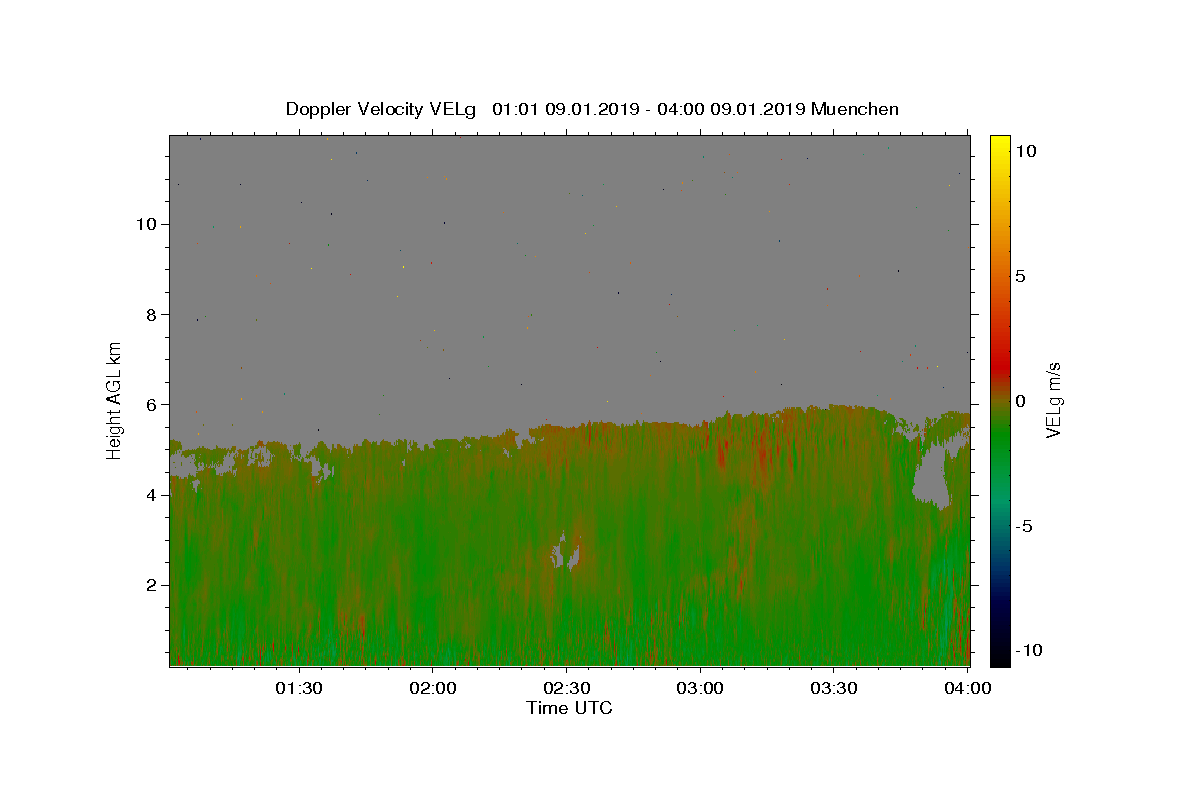Click the '01:30' time axis label
Screen dimensions: 1200x800
299,688
